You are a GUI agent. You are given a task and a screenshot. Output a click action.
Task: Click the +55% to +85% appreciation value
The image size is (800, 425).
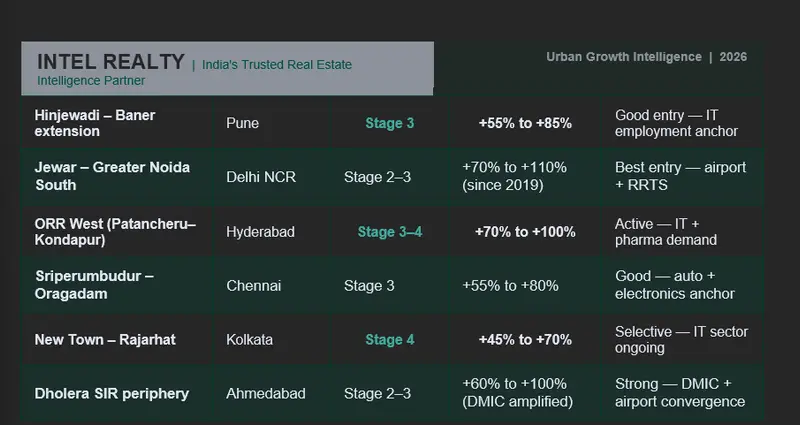pos(525,123)
